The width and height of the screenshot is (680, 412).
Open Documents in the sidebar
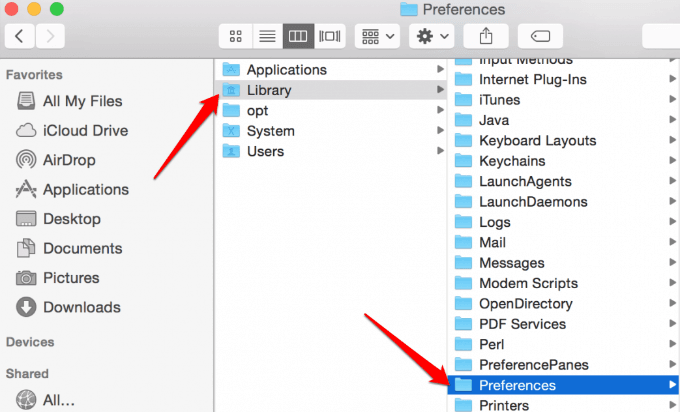(69, 249)
